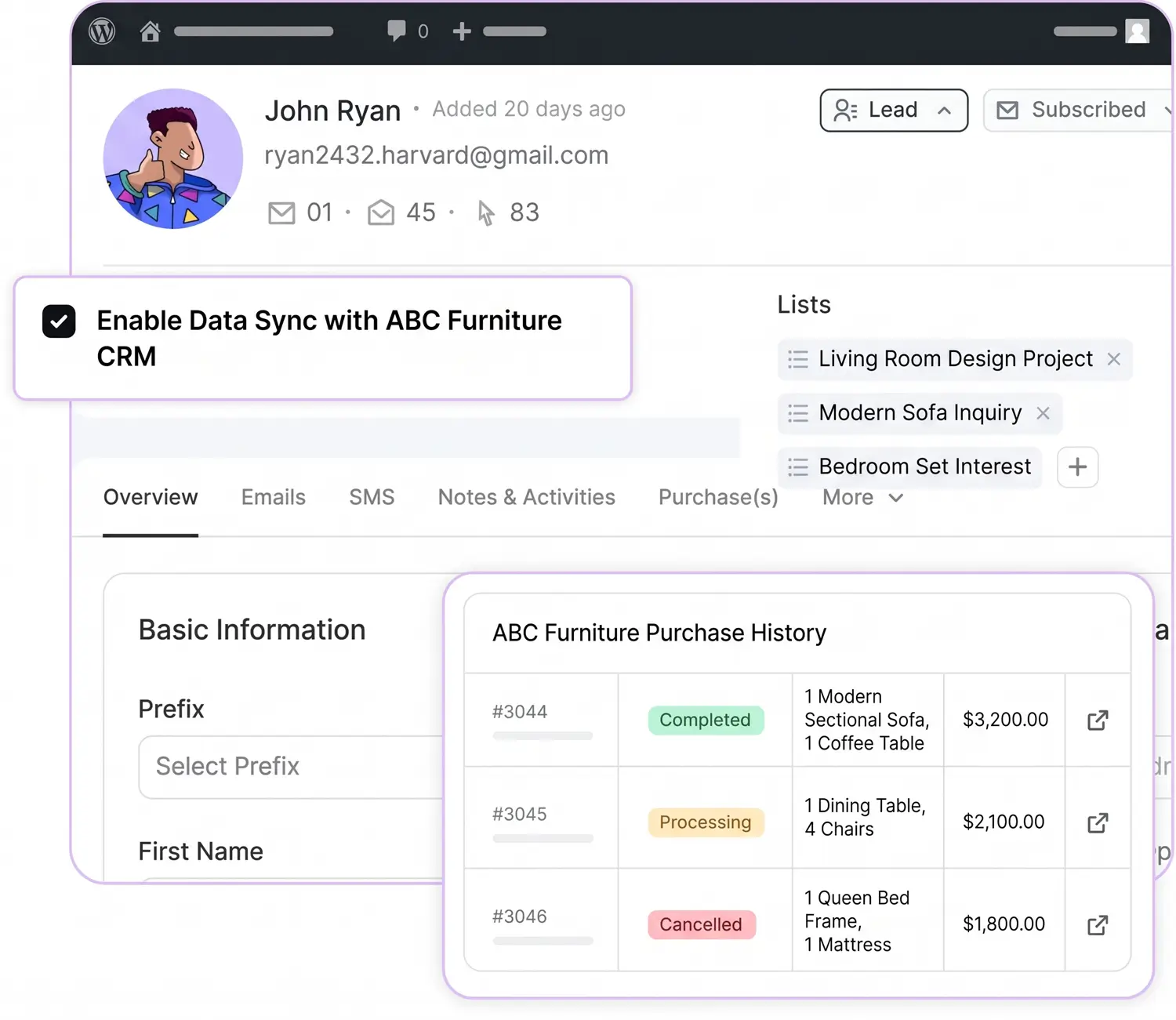The width and height of the screenshot is (1176, 1020).
Task: Click the Cancelled status badge
Action: coord(701,925)
